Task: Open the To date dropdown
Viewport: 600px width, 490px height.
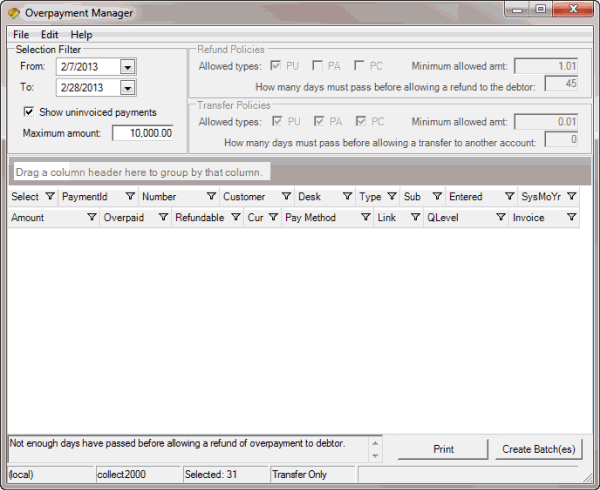Action: [x=127, y=89]
